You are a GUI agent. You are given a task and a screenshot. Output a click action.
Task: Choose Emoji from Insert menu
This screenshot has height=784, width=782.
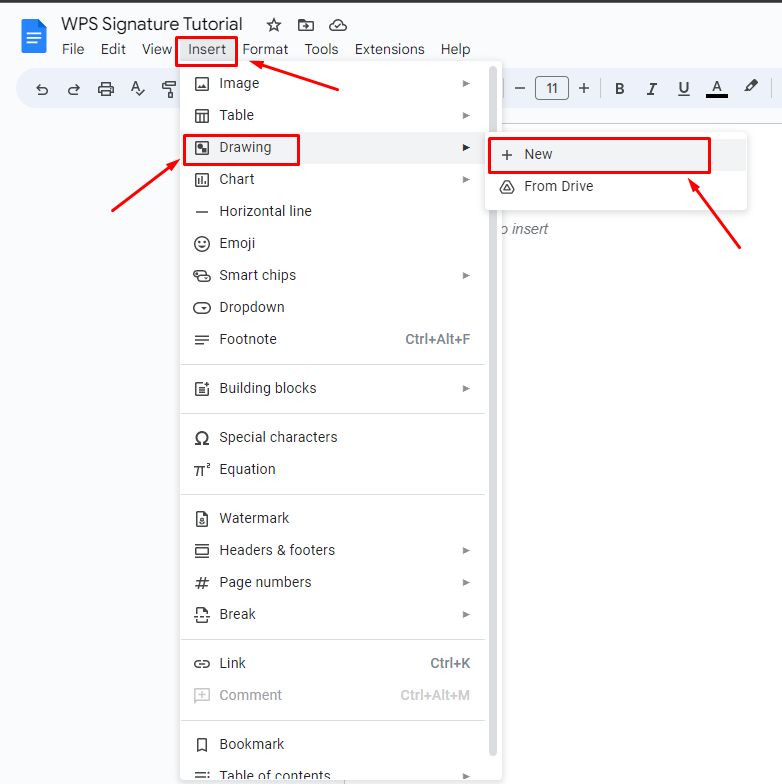(333, 244)
